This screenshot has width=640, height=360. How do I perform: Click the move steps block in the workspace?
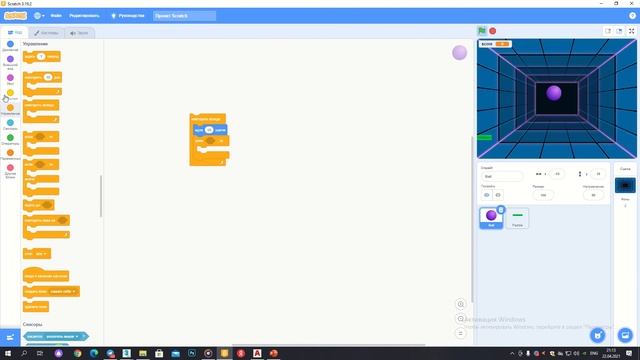(x=210, y=130)
